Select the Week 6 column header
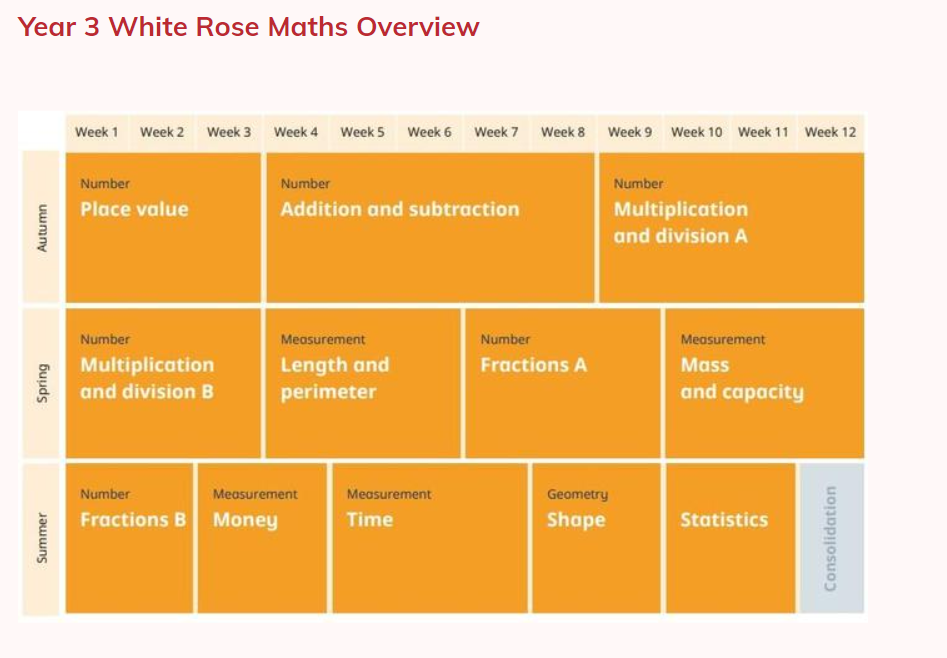The height and width of the screenshot is (658, 947). click(x=429, y=132)
